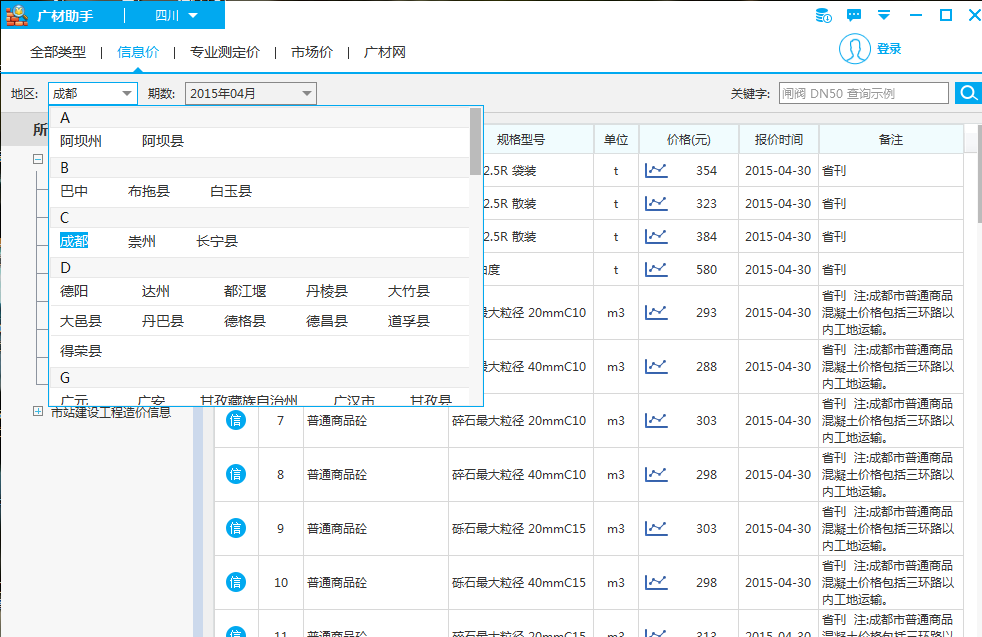
Task: Select 长宁县 in region list
Action: (217, 241)
